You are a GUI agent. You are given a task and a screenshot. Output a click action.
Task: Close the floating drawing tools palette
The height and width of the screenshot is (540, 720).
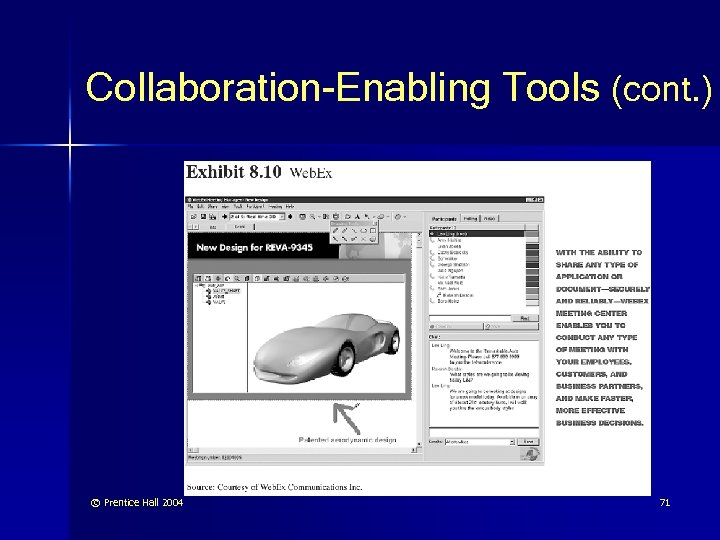pyautogui.click(x=375, y=224)
